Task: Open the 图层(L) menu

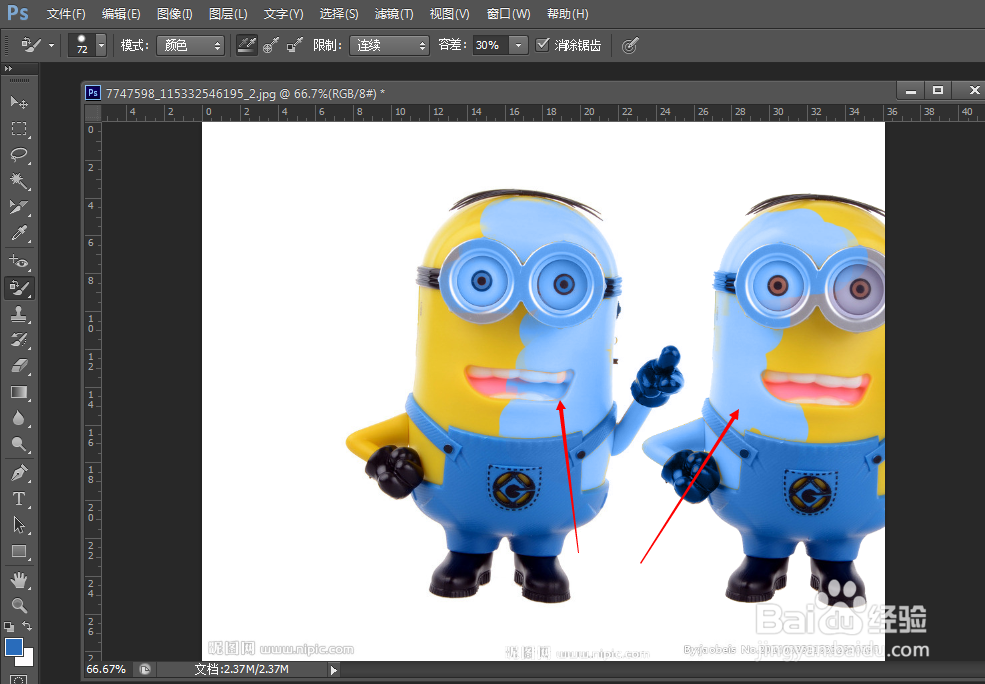Action: [228, 13]
